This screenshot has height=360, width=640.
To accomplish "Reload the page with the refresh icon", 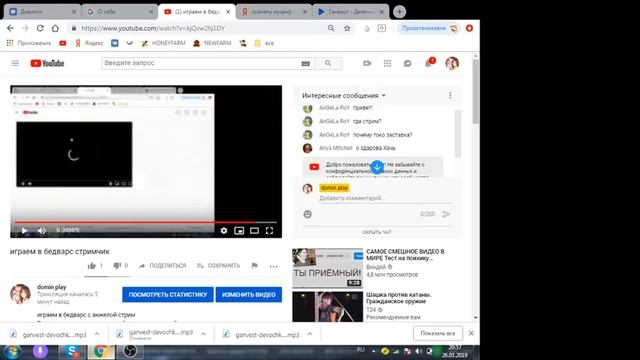I will coord(40,28).
